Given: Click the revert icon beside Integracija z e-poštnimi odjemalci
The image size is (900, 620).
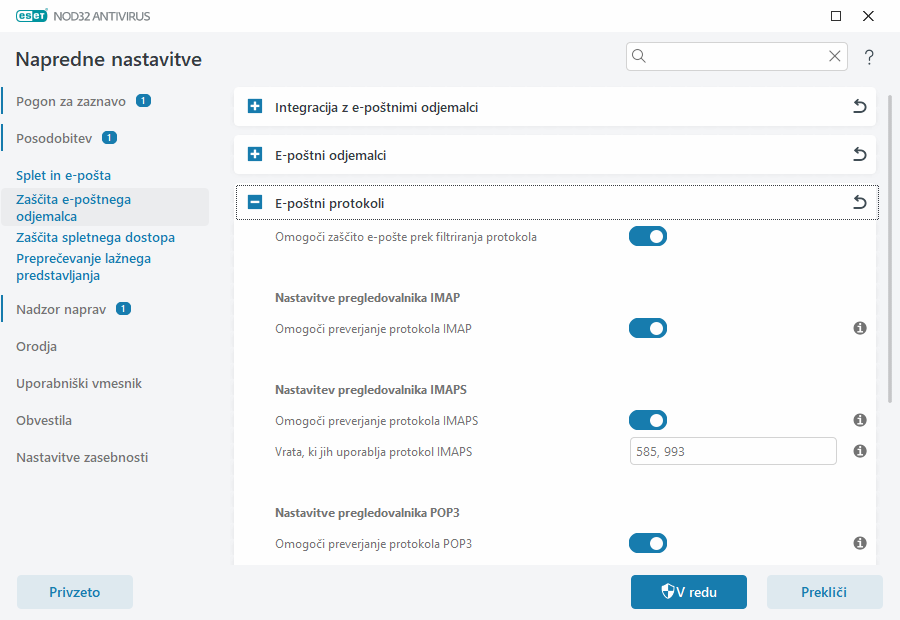Looking at the screenshot, I should point(859,106).
